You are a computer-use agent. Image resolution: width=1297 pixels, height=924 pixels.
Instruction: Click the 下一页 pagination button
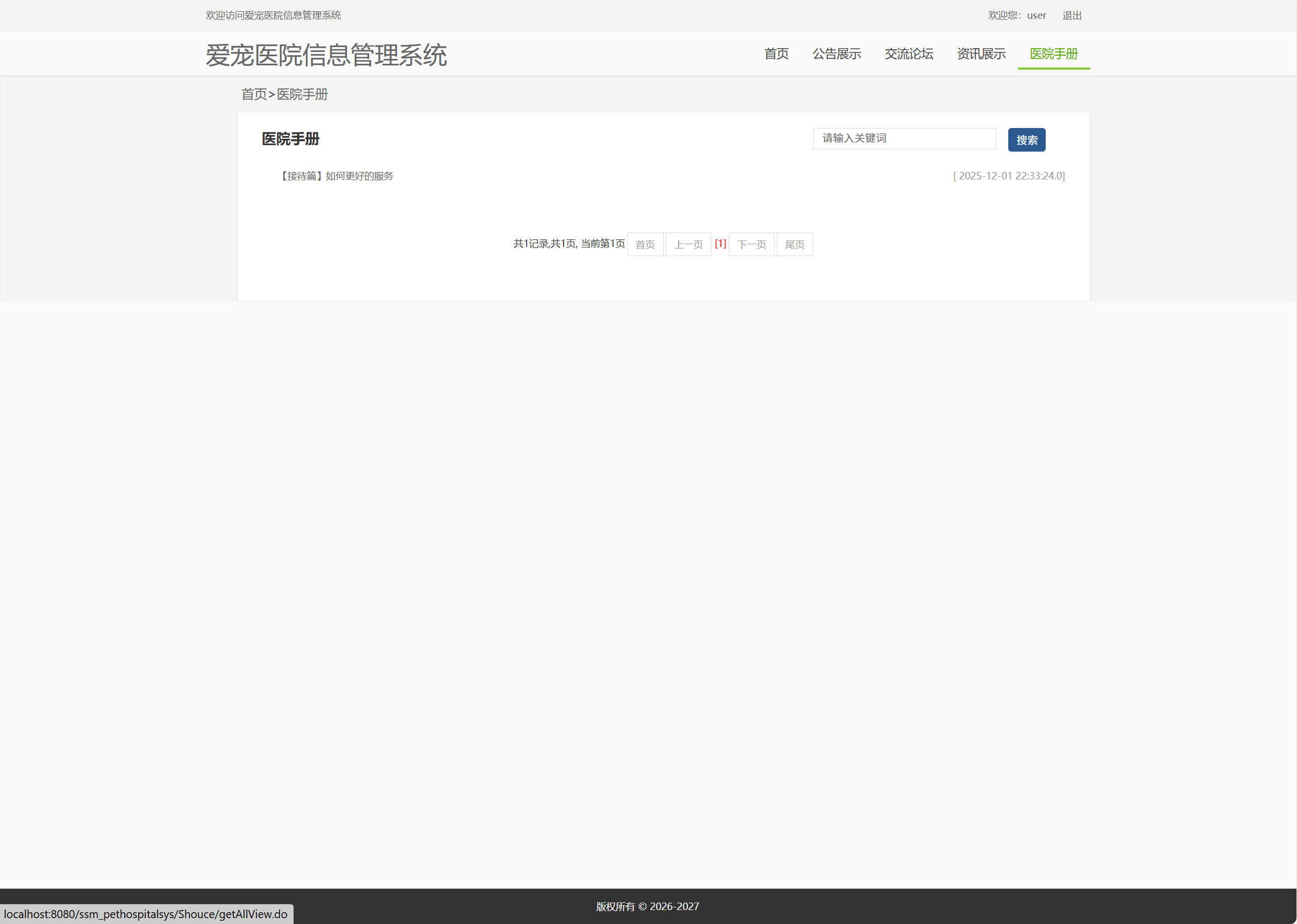[x=751, y=244]
